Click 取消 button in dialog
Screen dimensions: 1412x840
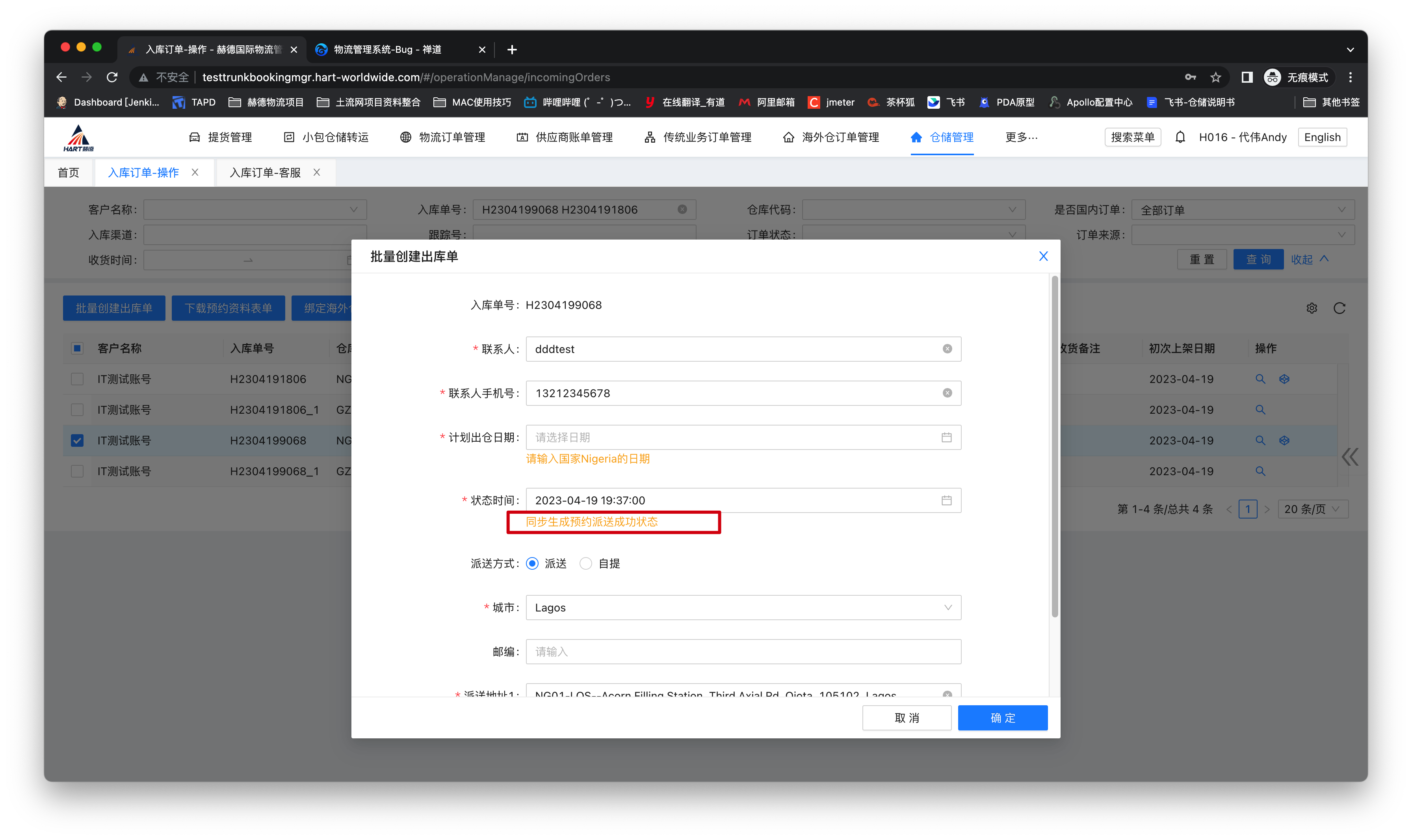[x=906, y=718]
